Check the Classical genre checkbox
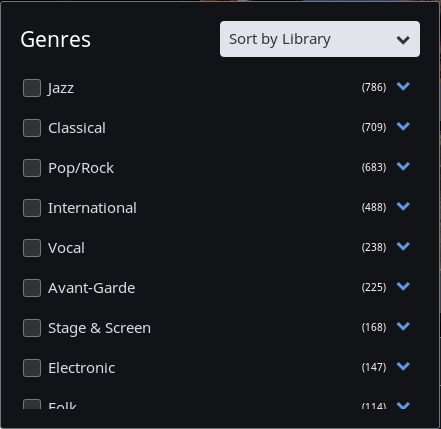This screenshot has width=441, height=429. (x=32, y=128)
